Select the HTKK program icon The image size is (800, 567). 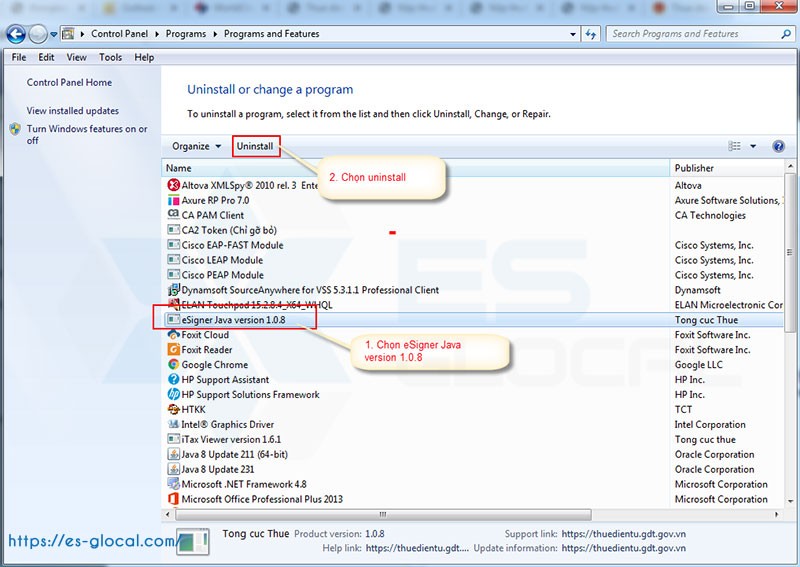[173, 409]
